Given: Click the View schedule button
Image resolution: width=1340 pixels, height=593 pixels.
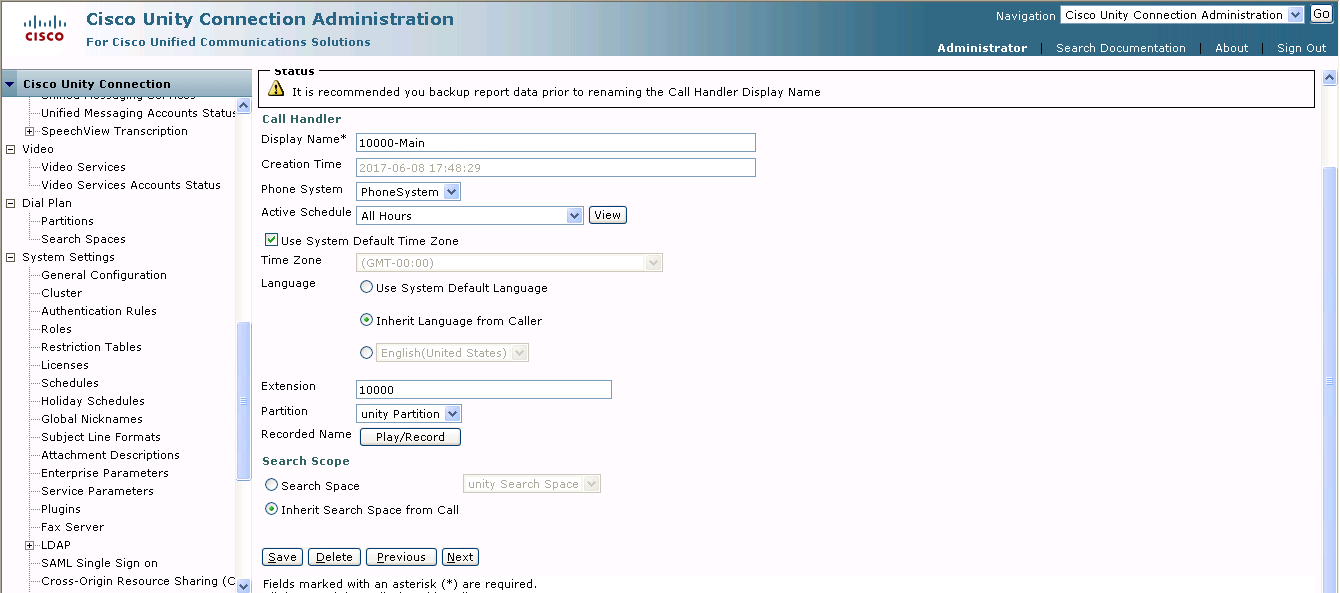Looking at the screenshot, I should [608, 215].
